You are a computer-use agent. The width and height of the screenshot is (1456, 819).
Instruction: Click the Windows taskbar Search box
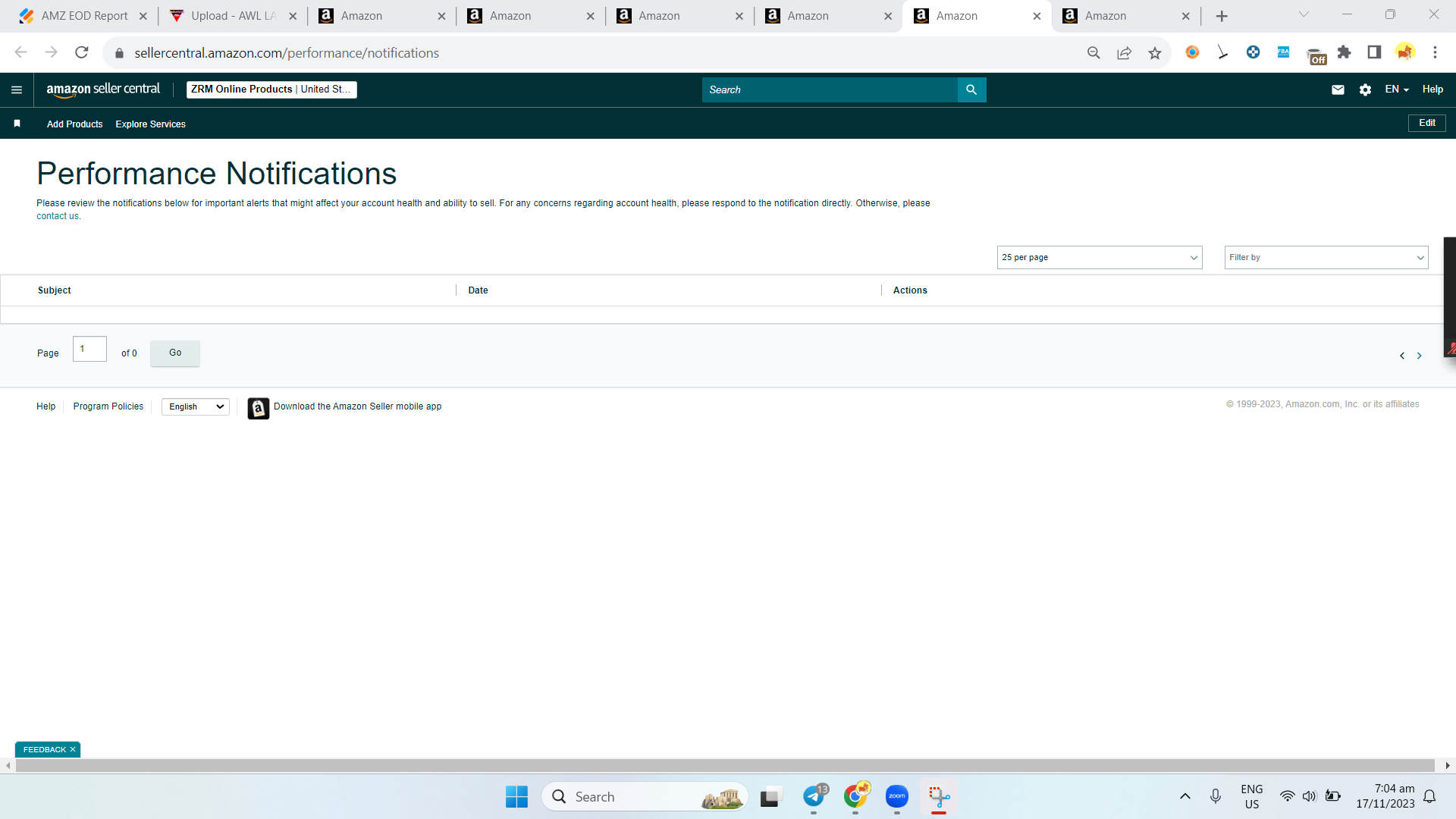645,797
